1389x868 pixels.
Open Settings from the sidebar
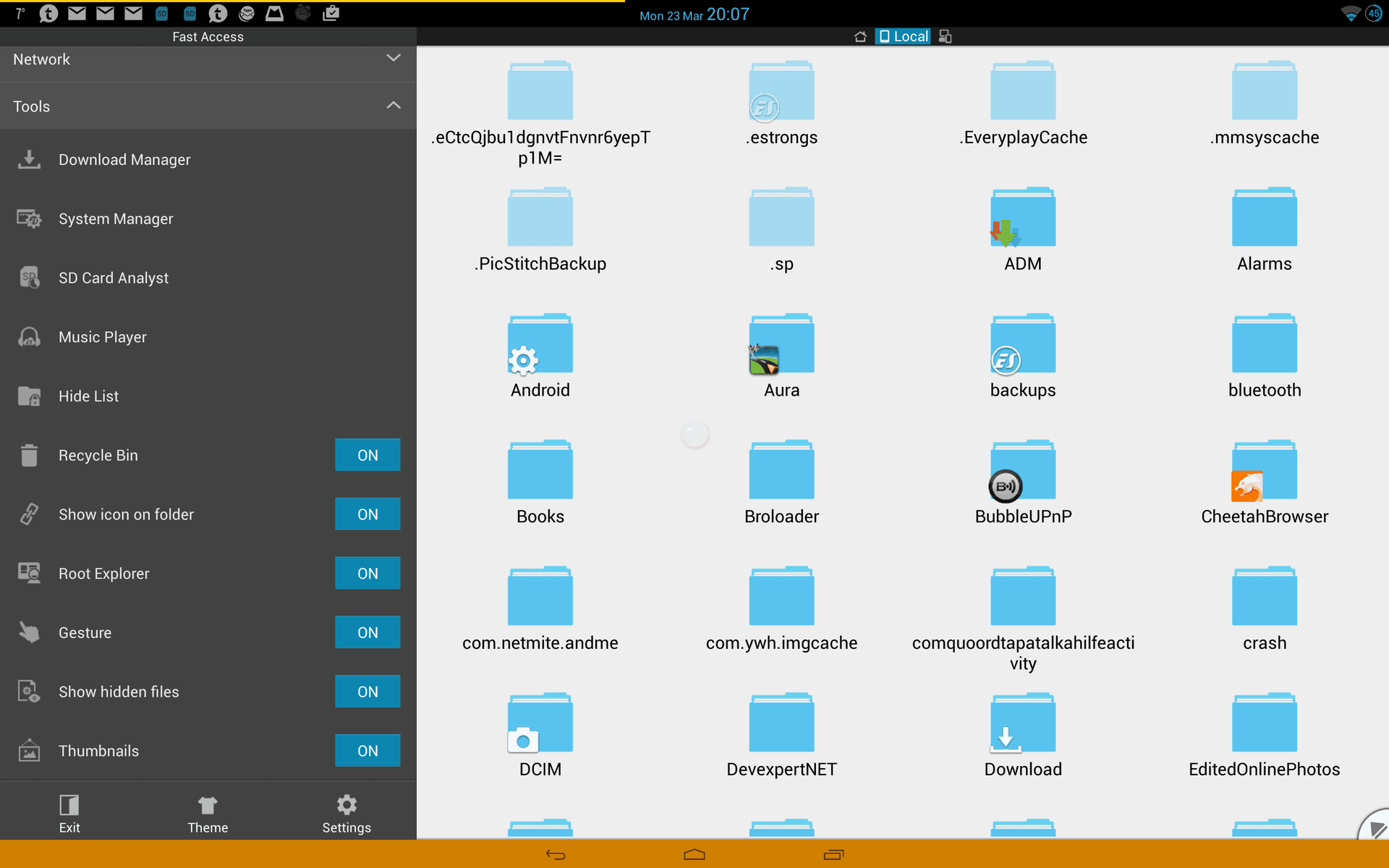coord(347,814)
